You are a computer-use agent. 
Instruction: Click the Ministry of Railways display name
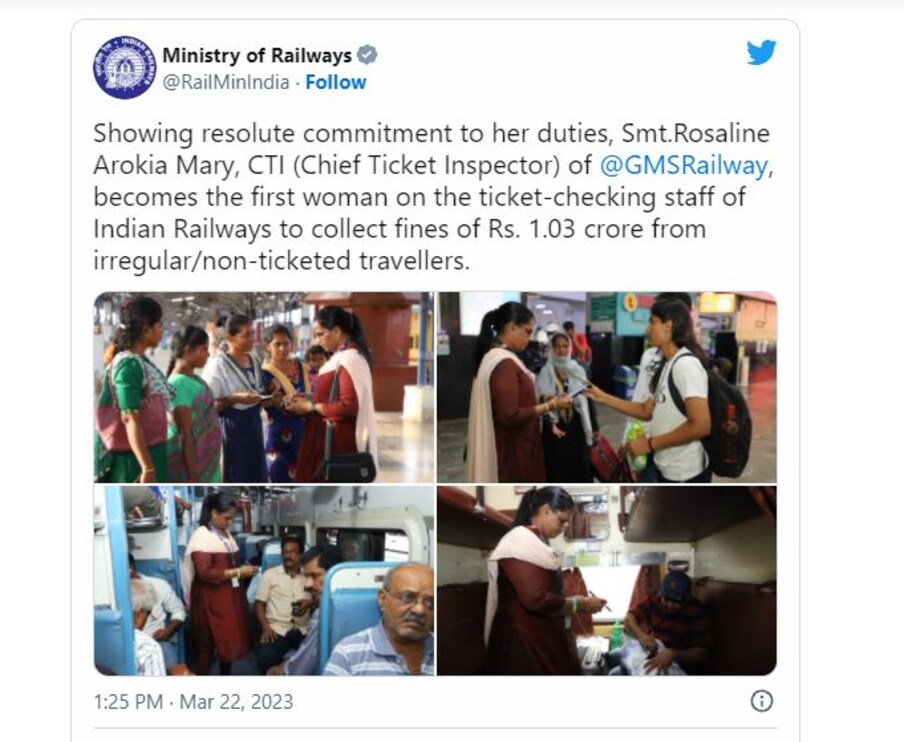[257, 55]
